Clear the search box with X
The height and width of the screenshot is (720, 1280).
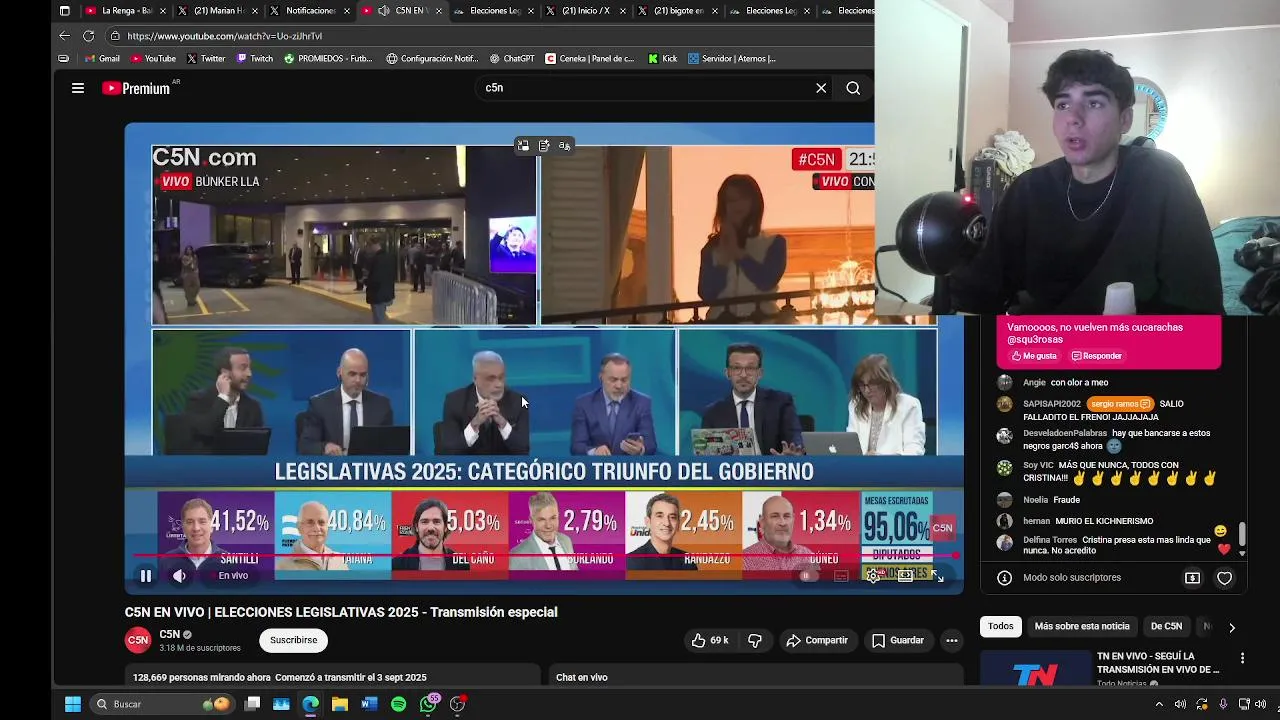point(821,88)
